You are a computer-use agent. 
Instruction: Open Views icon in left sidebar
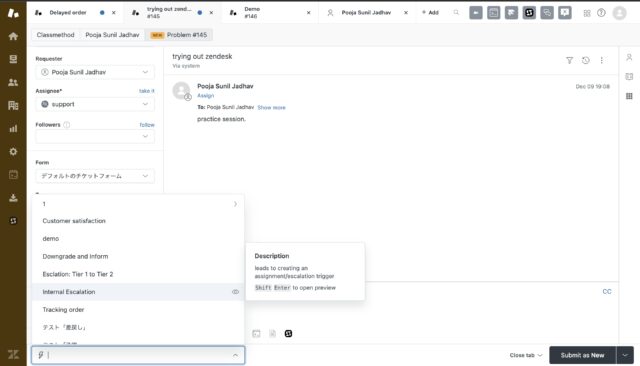click(x=13, y=59)
